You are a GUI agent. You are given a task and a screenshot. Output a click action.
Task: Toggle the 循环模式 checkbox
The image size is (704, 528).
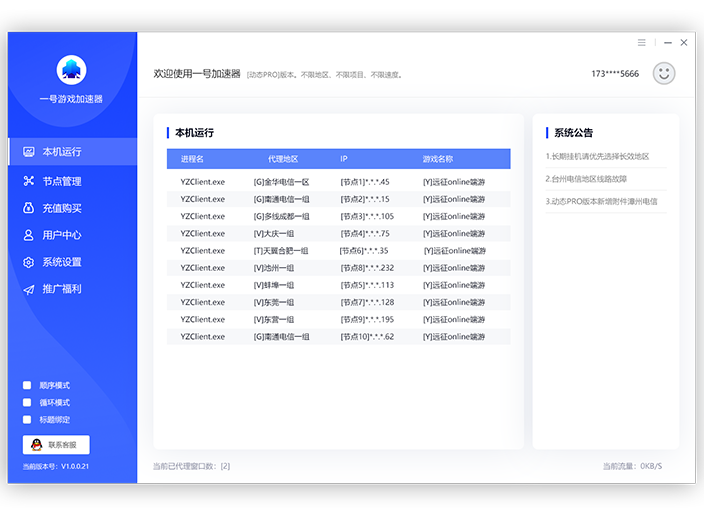(x=27, y=402)
